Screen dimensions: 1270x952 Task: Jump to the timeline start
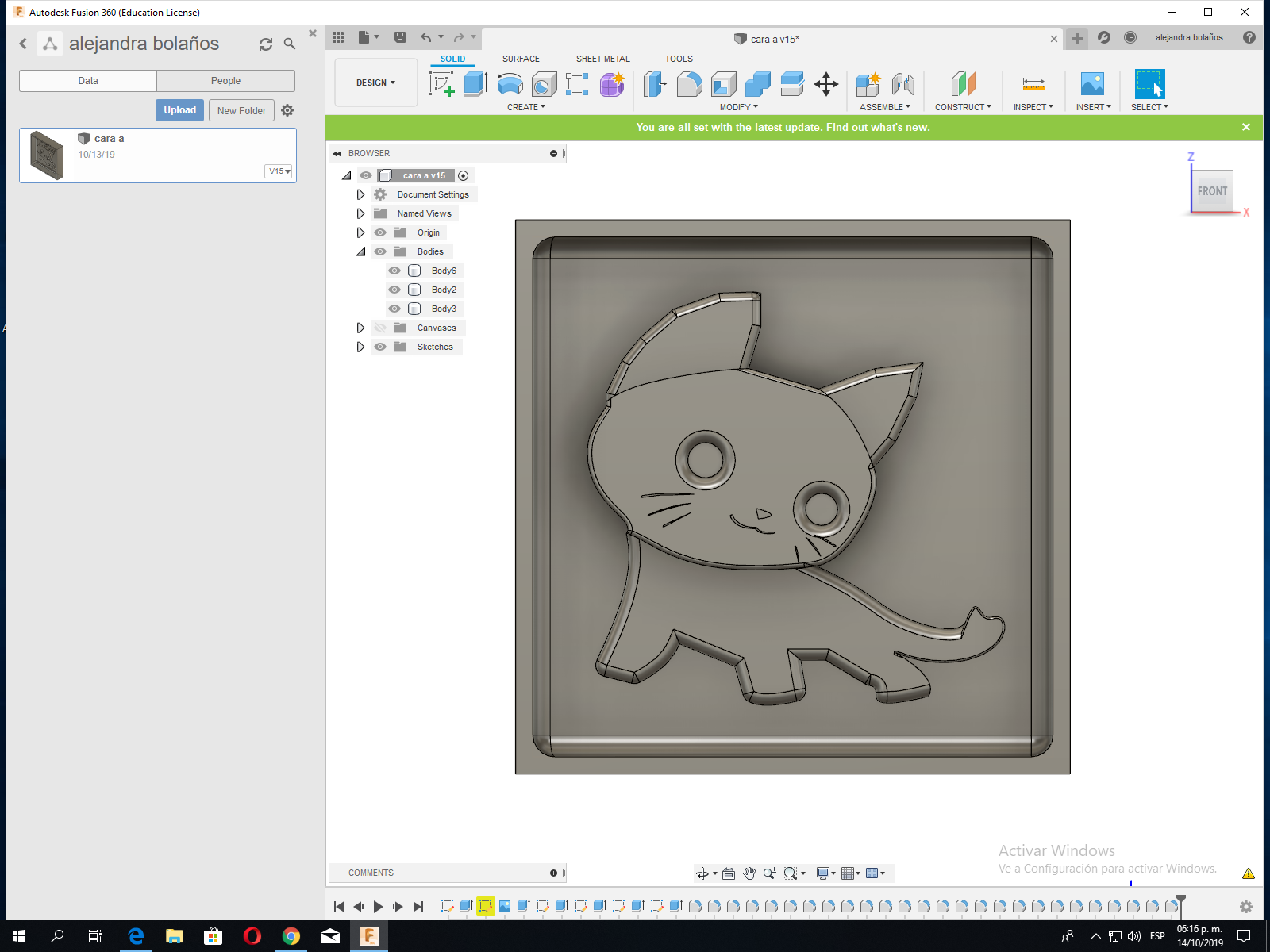[x=339, y=907]
